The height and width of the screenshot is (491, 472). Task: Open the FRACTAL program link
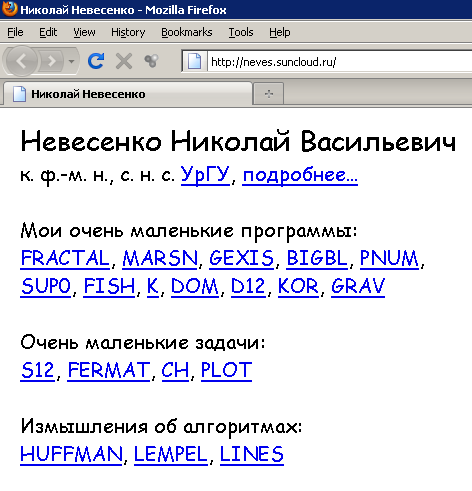click(x=65, y=258)
